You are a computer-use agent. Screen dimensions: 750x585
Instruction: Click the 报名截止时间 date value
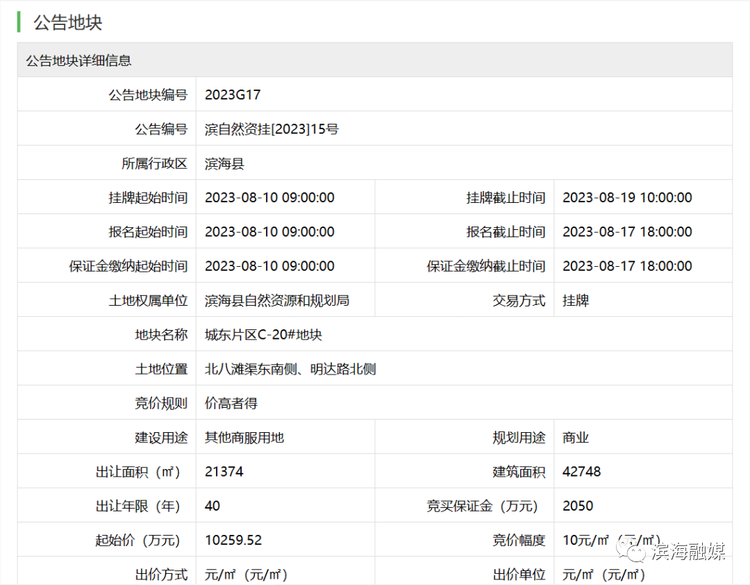point(627,232)
